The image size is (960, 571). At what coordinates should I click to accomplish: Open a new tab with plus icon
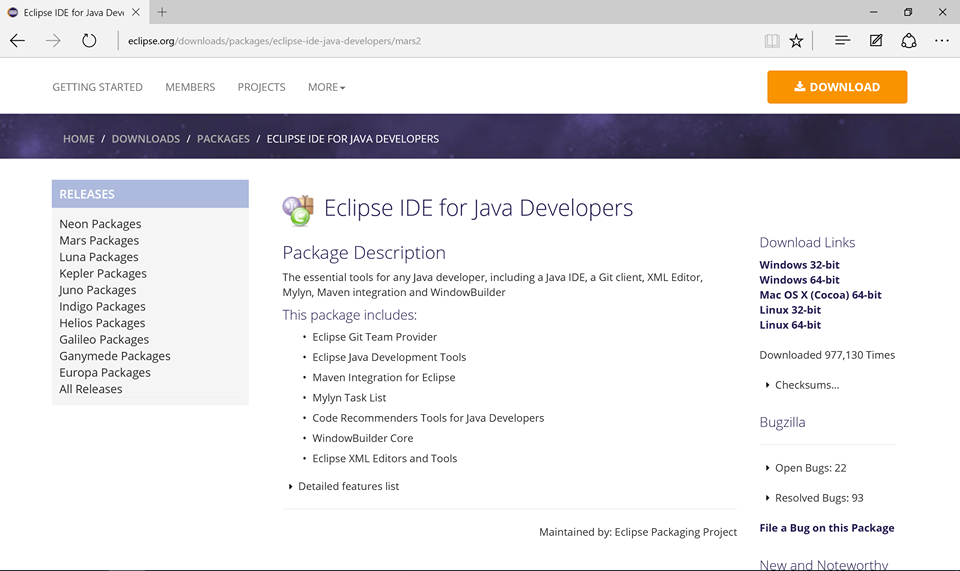162,12
